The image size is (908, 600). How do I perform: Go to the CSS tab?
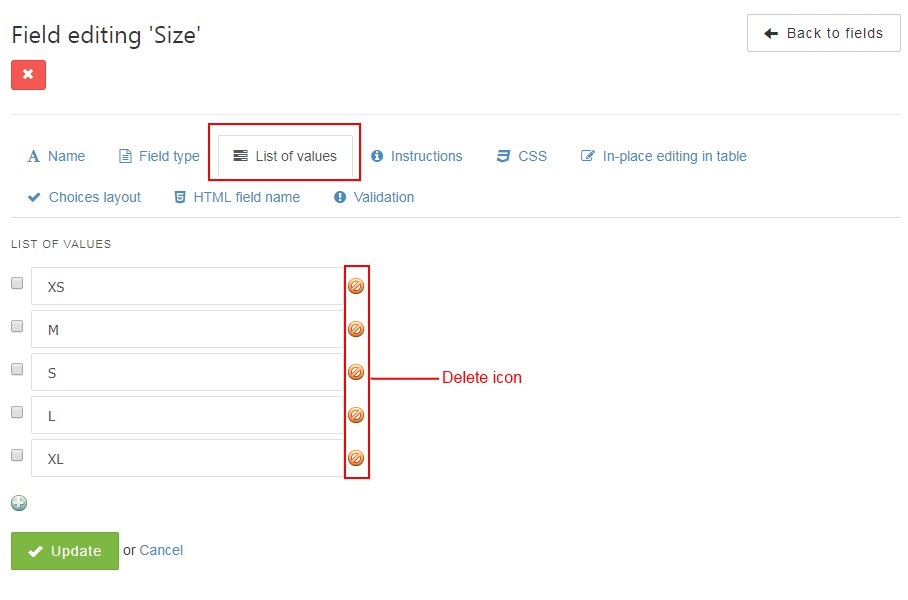[522, 156]
